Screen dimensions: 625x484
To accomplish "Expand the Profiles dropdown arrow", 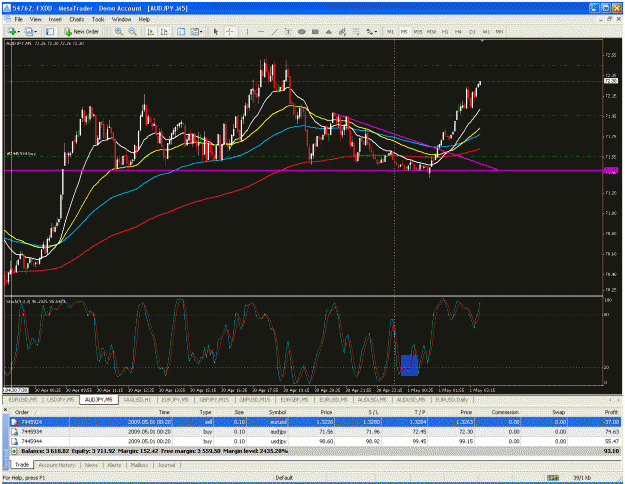I will click(35, 32).
